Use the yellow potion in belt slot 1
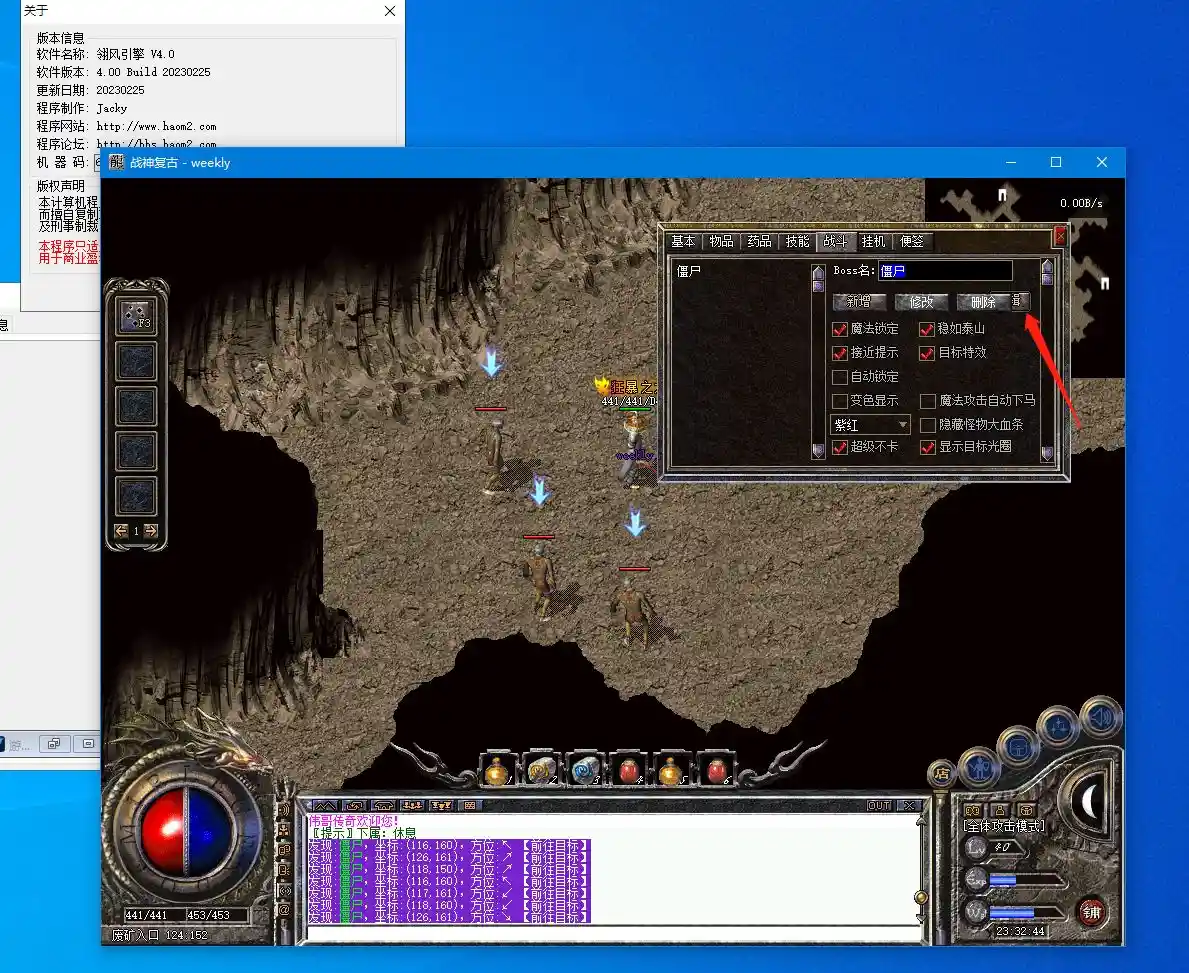 tap(497, 771)
